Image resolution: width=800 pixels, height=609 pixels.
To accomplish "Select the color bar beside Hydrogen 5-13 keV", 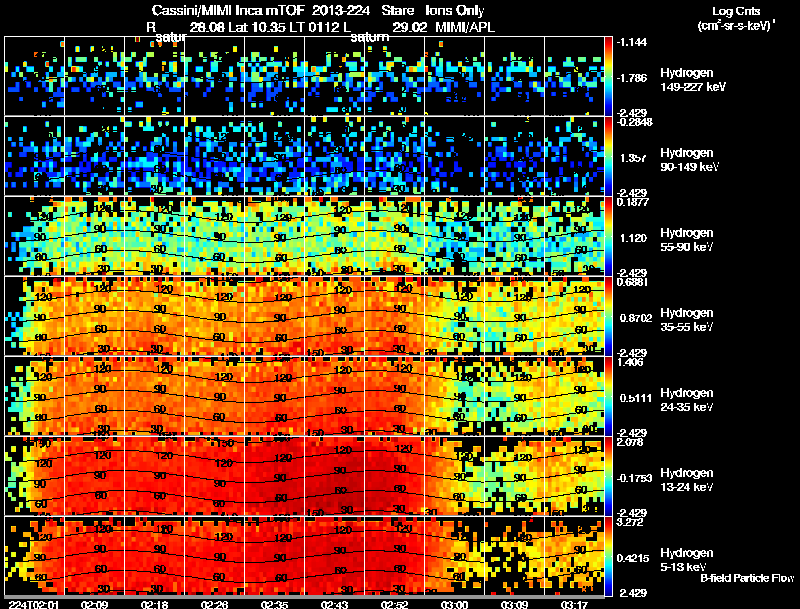I will coord(610,556).
